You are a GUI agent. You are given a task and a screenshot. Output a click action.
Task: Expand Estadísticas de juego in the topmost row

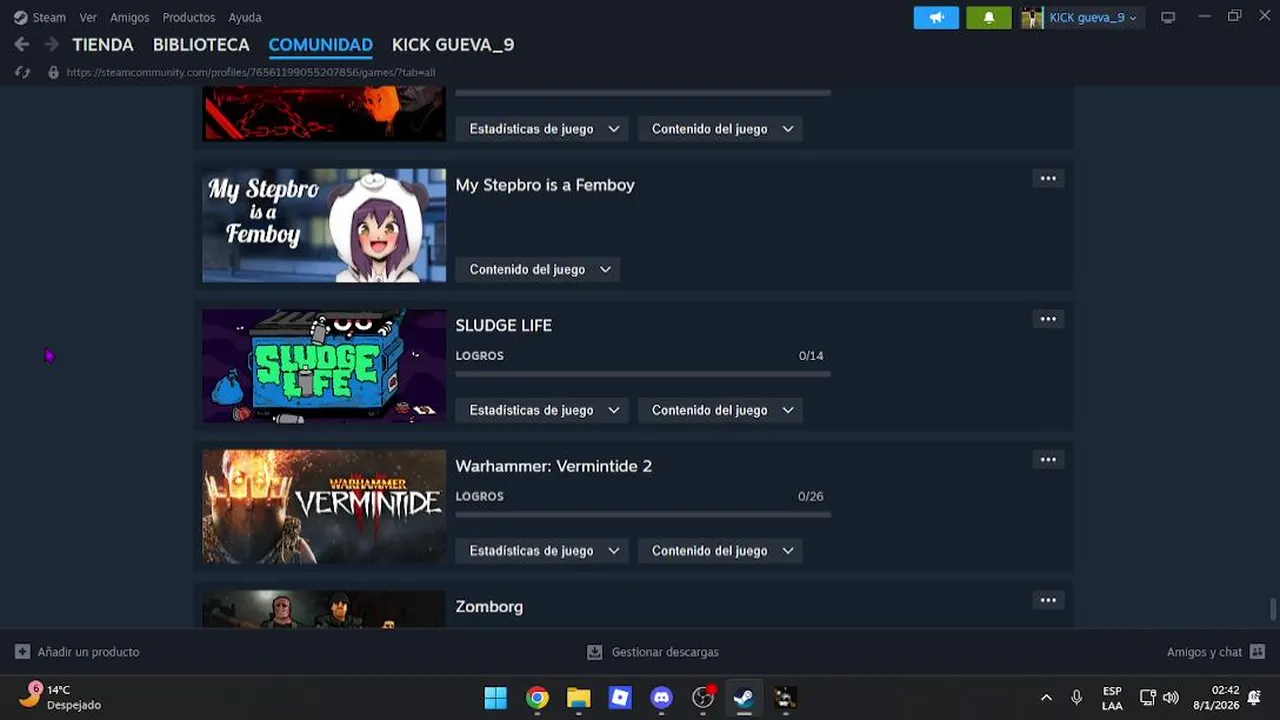click(544, 129)
